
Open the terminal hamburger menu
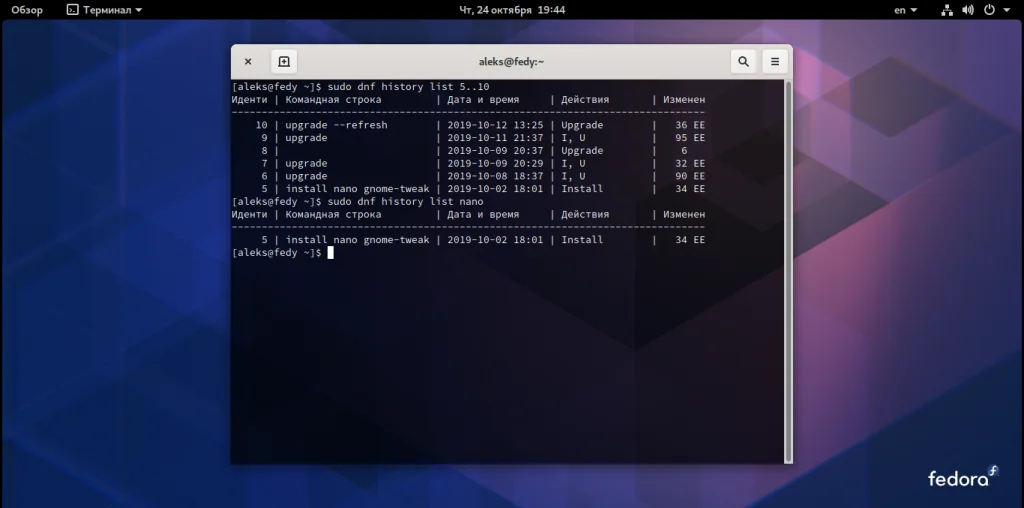[x=775, y=62]
